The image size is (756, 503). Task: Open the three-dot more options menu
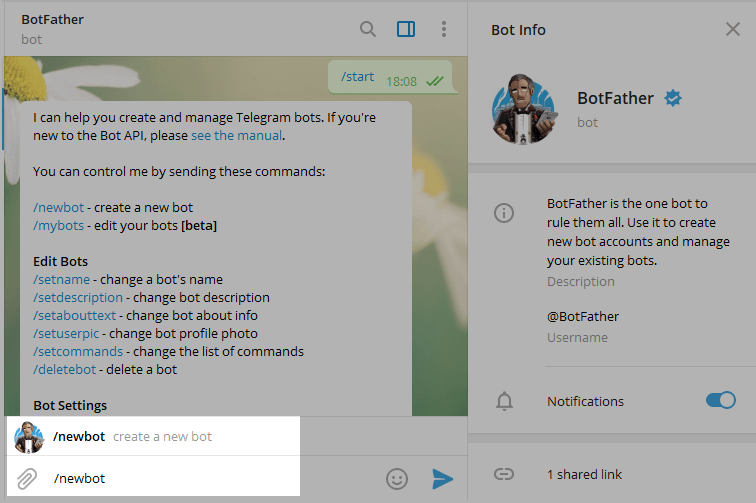(444, 29)
